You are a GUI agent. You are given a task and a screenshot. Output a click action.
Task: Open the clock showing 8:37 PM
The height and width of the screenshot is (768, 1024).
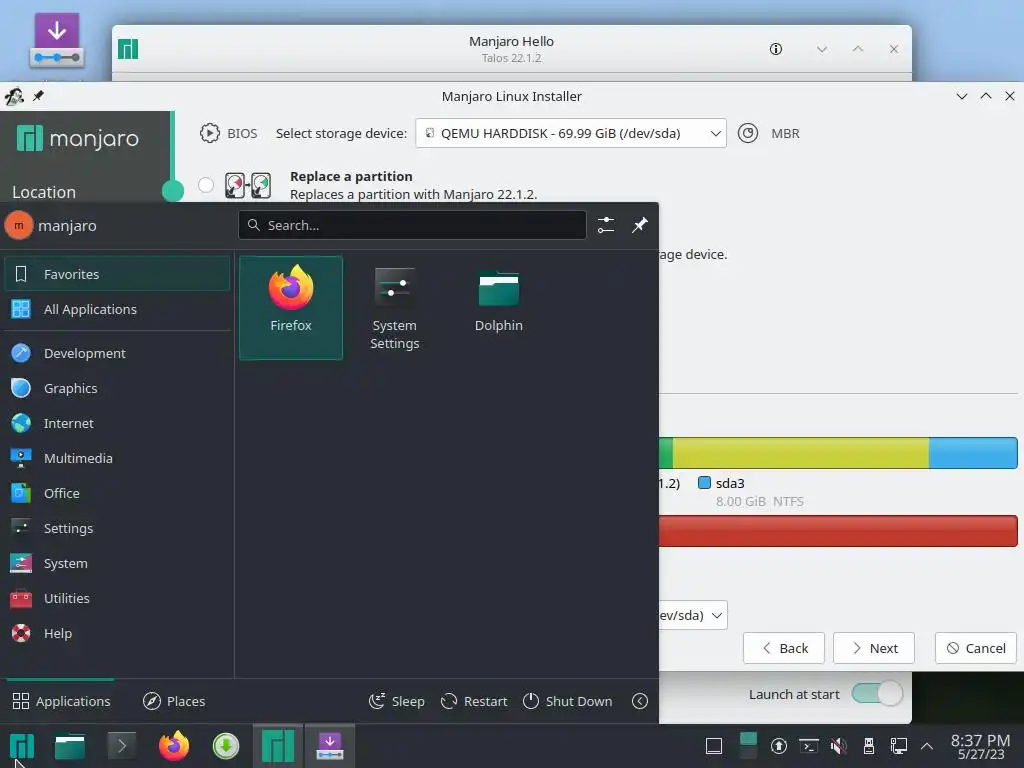980,746
